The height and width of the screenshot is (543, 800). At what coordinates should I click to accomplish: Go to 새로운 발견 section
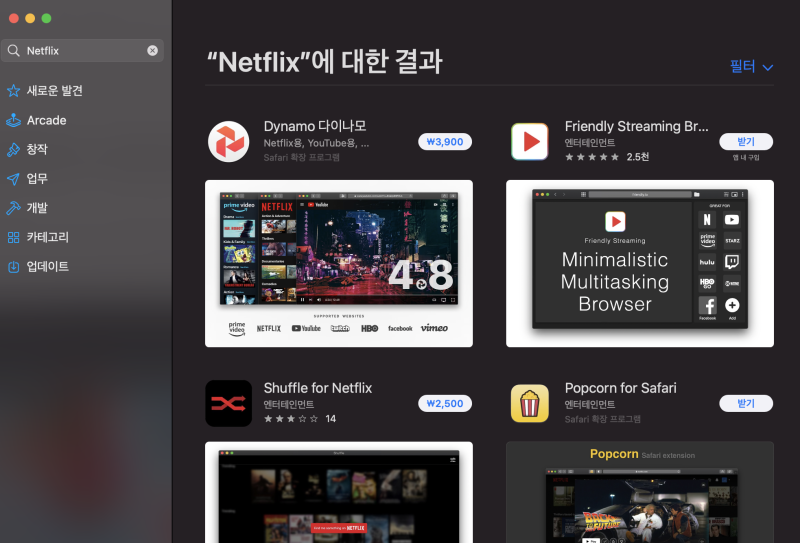(x=55, y=91)
